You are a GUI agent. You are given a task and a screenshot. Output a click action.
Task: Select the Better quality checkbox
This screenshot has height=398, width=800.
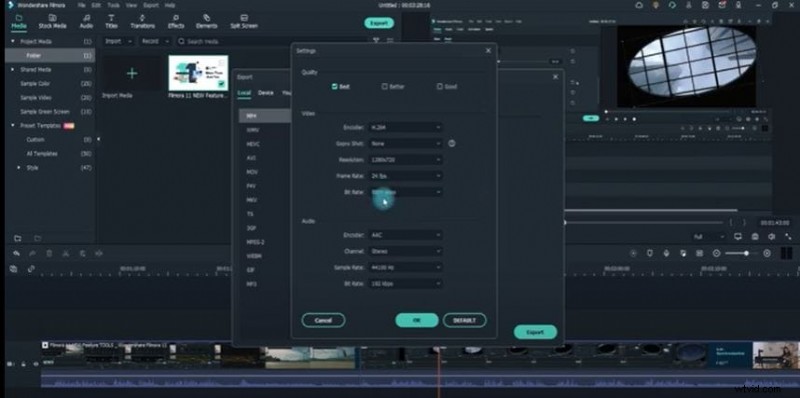tap(385, 87)
